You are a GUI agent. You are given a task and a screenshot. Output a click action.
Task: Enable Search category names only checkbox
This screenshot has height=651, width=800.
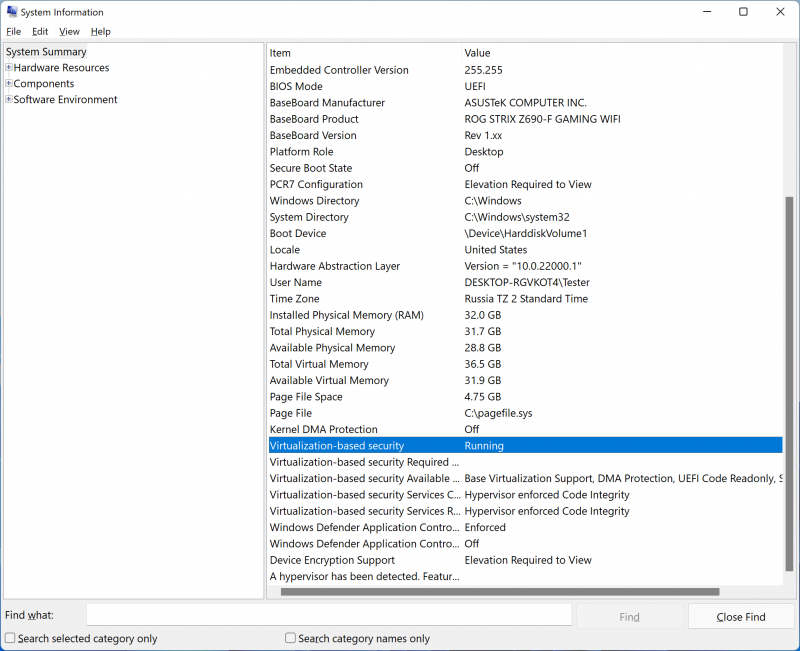tap(291, 638)
